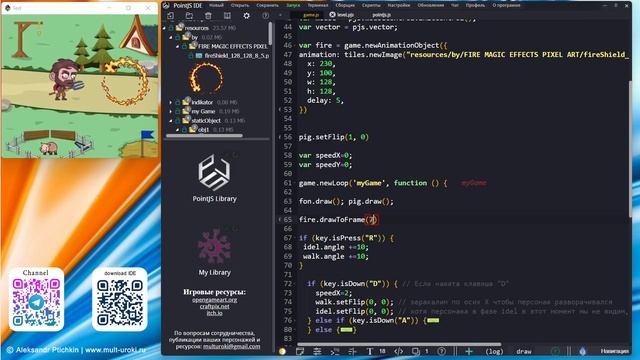Open the Открыть menu
640x360 pixels.
tap(240, 5)
